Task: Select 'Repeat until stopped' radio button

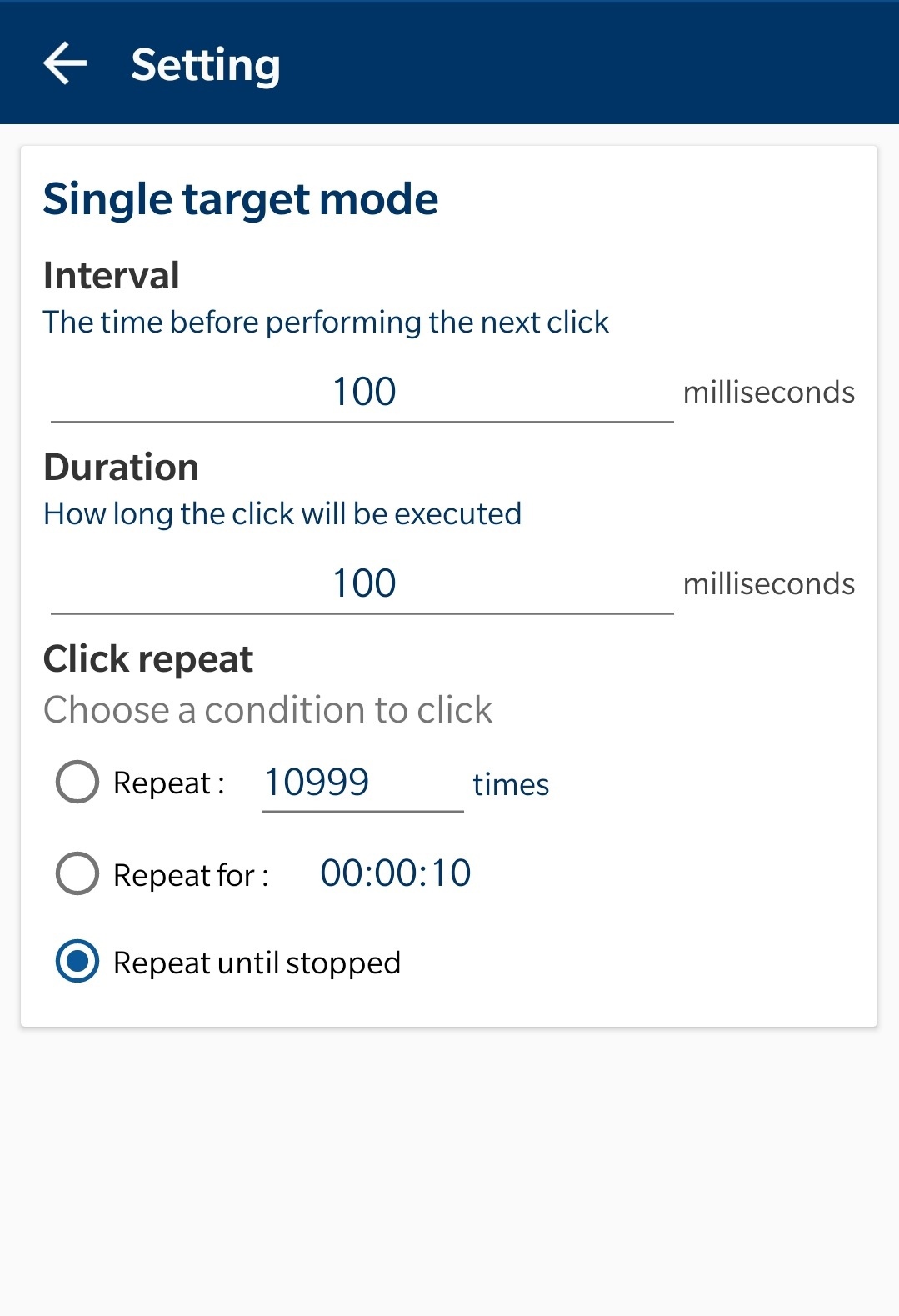Action: pyautogui.click(x=77, y=961)
